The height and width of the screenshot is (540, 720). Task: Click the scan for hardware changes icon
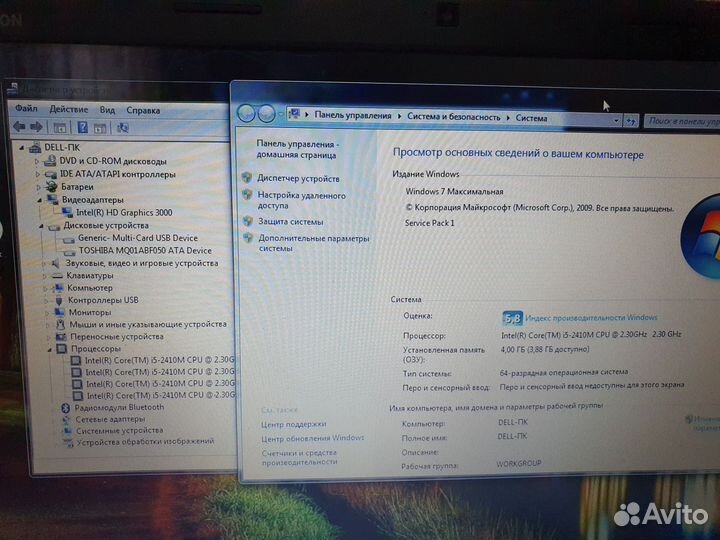point(122,128)
